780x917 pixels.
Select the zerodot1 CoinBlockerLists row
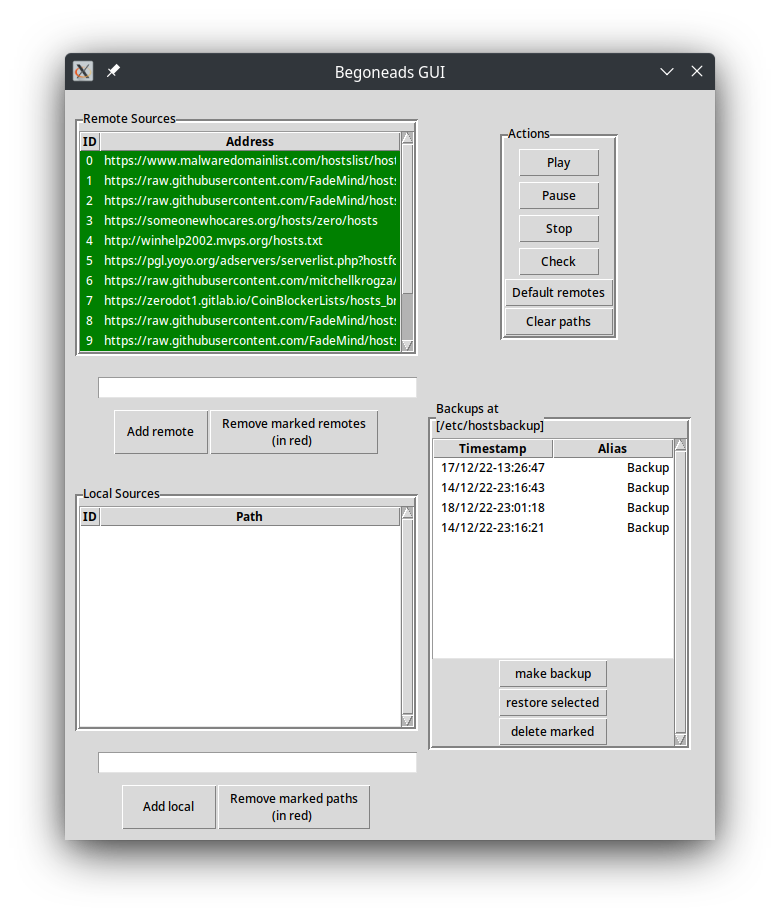240,301
